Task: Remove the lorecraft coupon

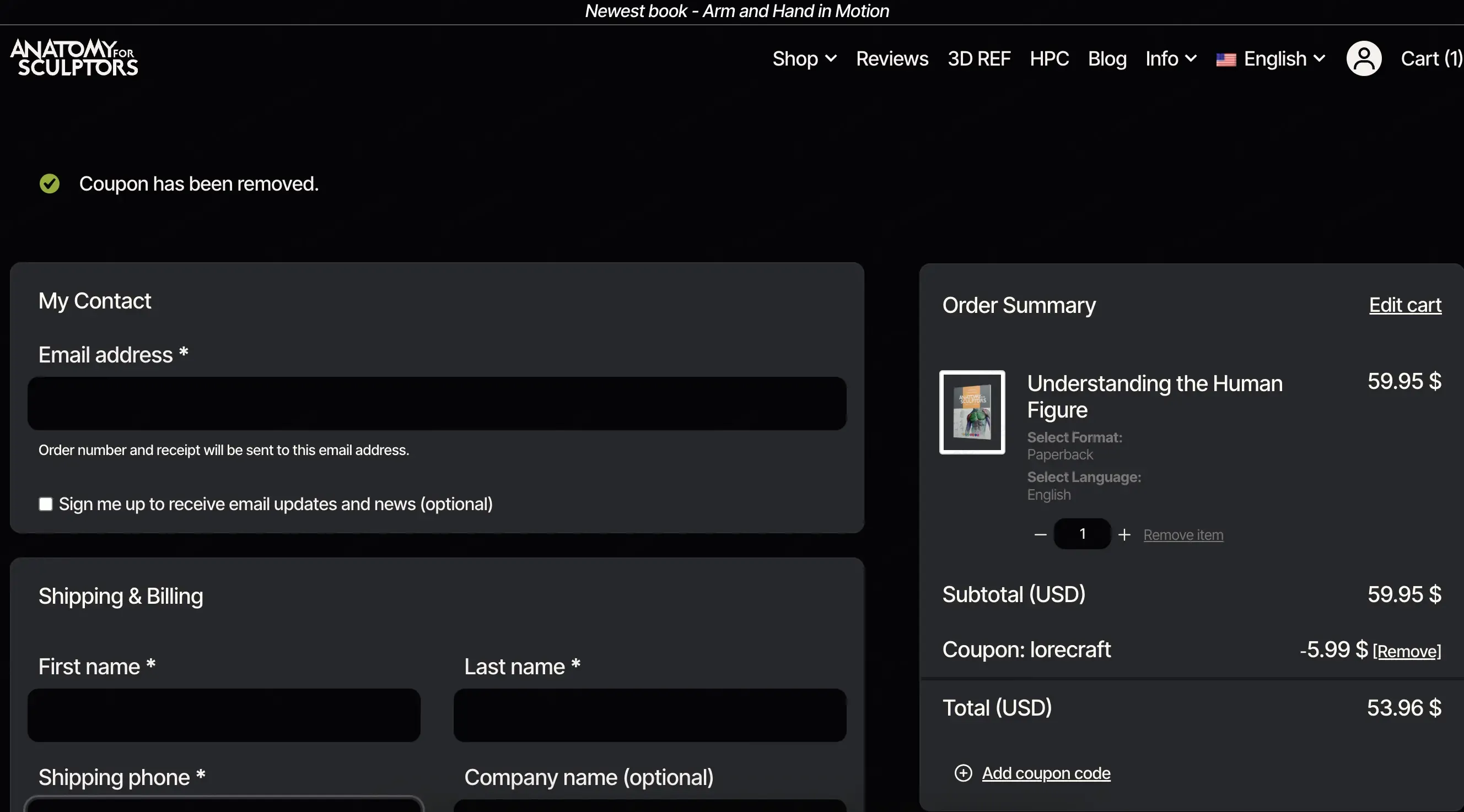Action: 1407,651
